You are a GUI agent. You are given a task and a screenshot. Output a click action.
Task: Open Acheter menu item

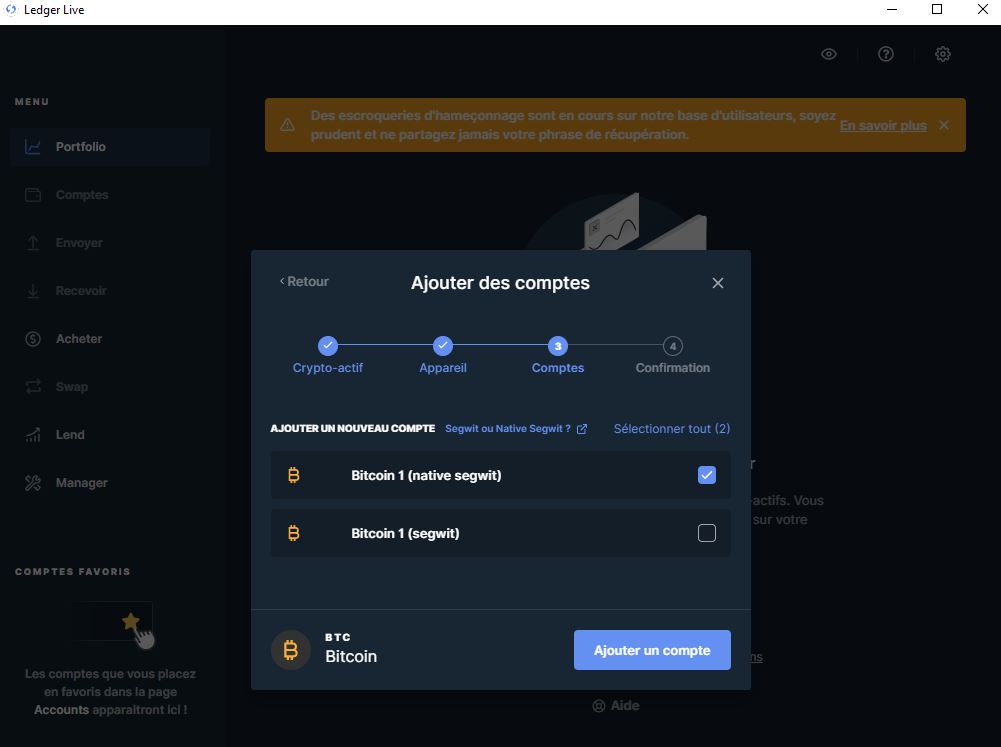click(x=110, y=339)
